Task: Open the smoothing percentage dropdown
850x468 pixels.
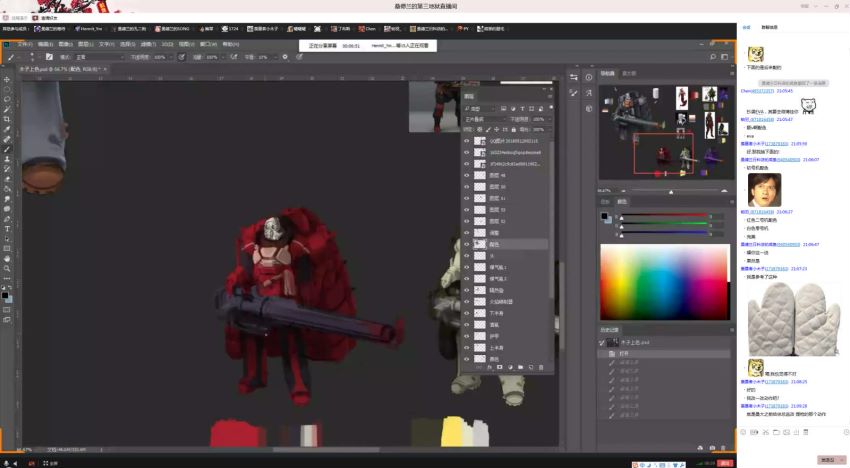Action: [273, 56]
